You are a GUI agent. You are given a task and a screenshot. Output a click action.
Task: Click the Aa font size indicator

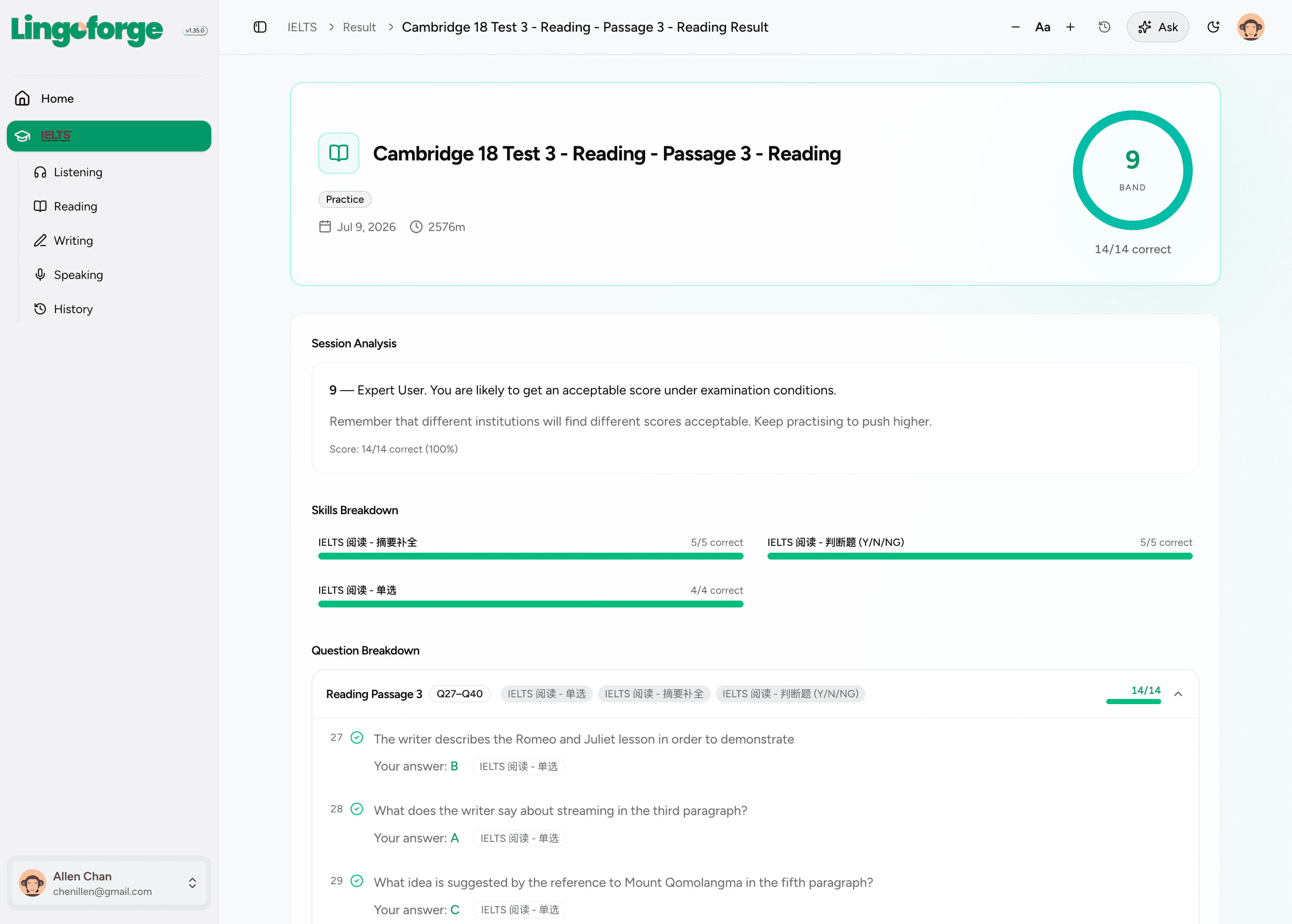(1042, 27)
